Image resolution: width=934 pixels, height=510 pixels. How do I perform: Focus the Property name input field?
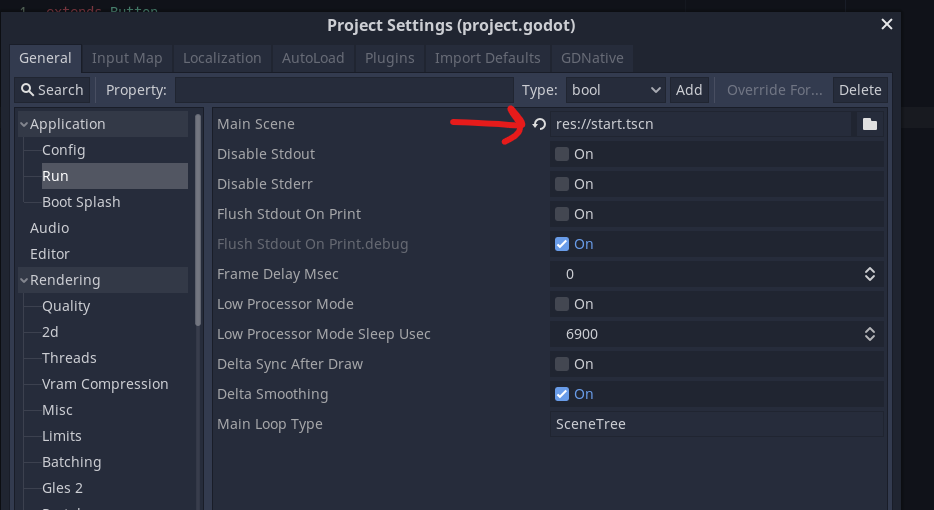[344, 90]
